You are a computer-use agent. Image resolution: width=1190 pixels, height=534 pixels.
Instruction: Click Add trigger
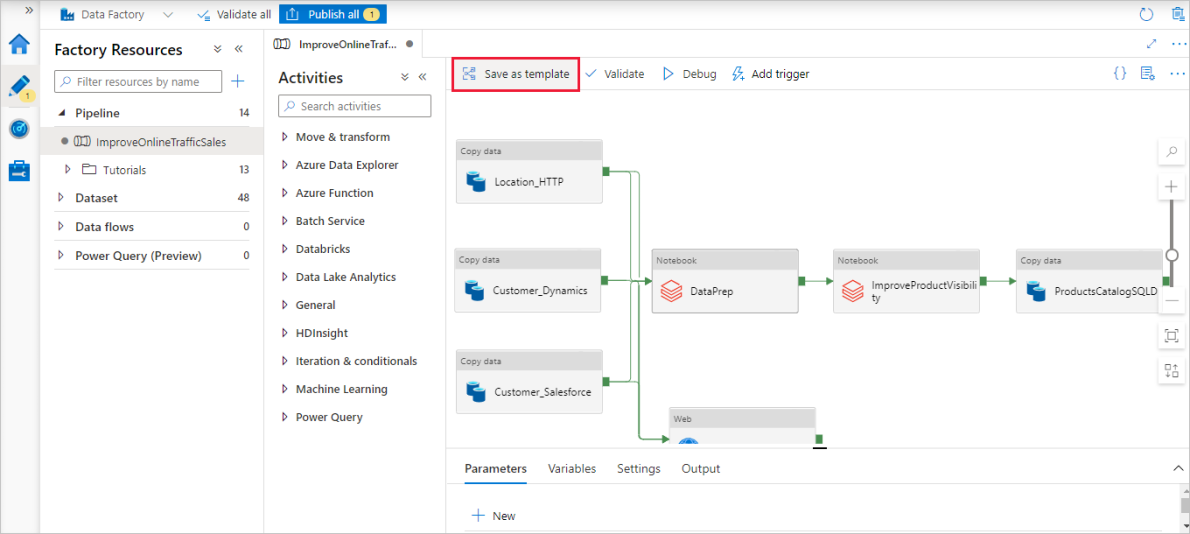(771, 74)
